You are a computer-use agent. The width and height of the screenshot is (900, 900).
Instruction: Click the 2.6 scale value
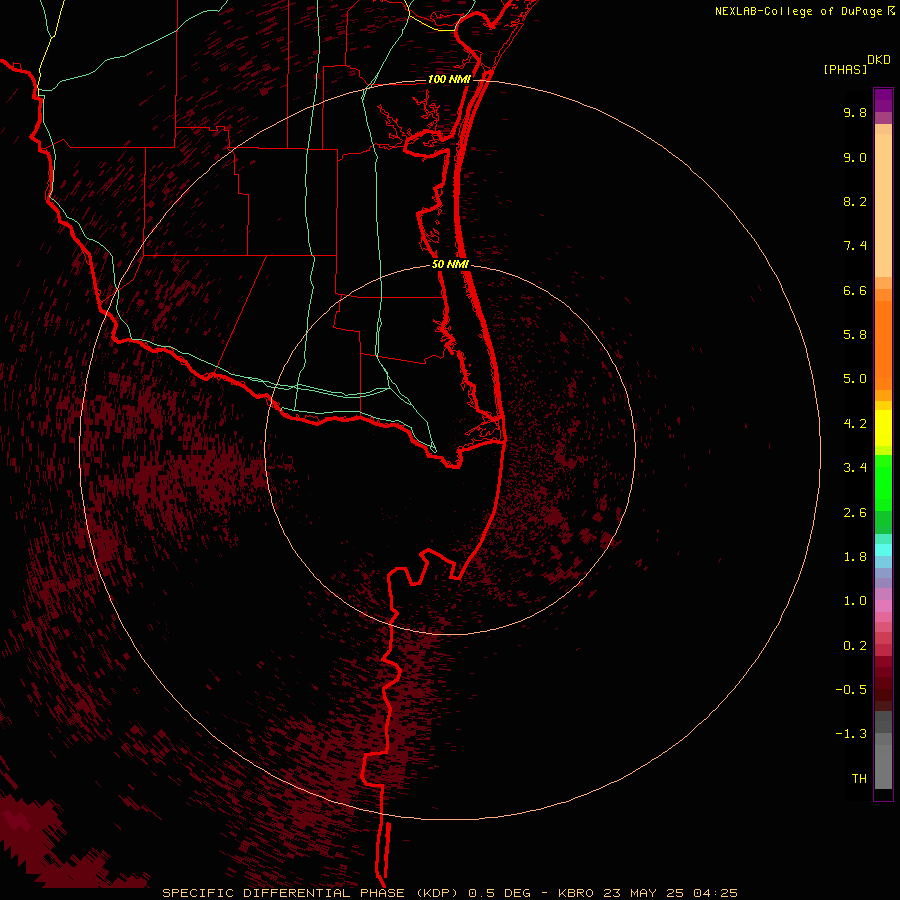pyautogui.click(x=855, y=513)
